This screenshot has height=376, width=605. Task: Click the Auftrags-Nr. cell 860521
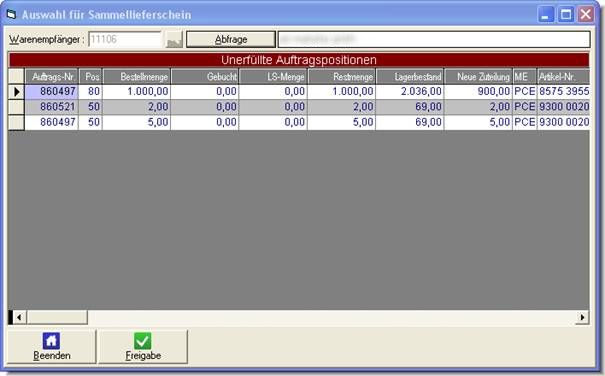click(52, 107)
